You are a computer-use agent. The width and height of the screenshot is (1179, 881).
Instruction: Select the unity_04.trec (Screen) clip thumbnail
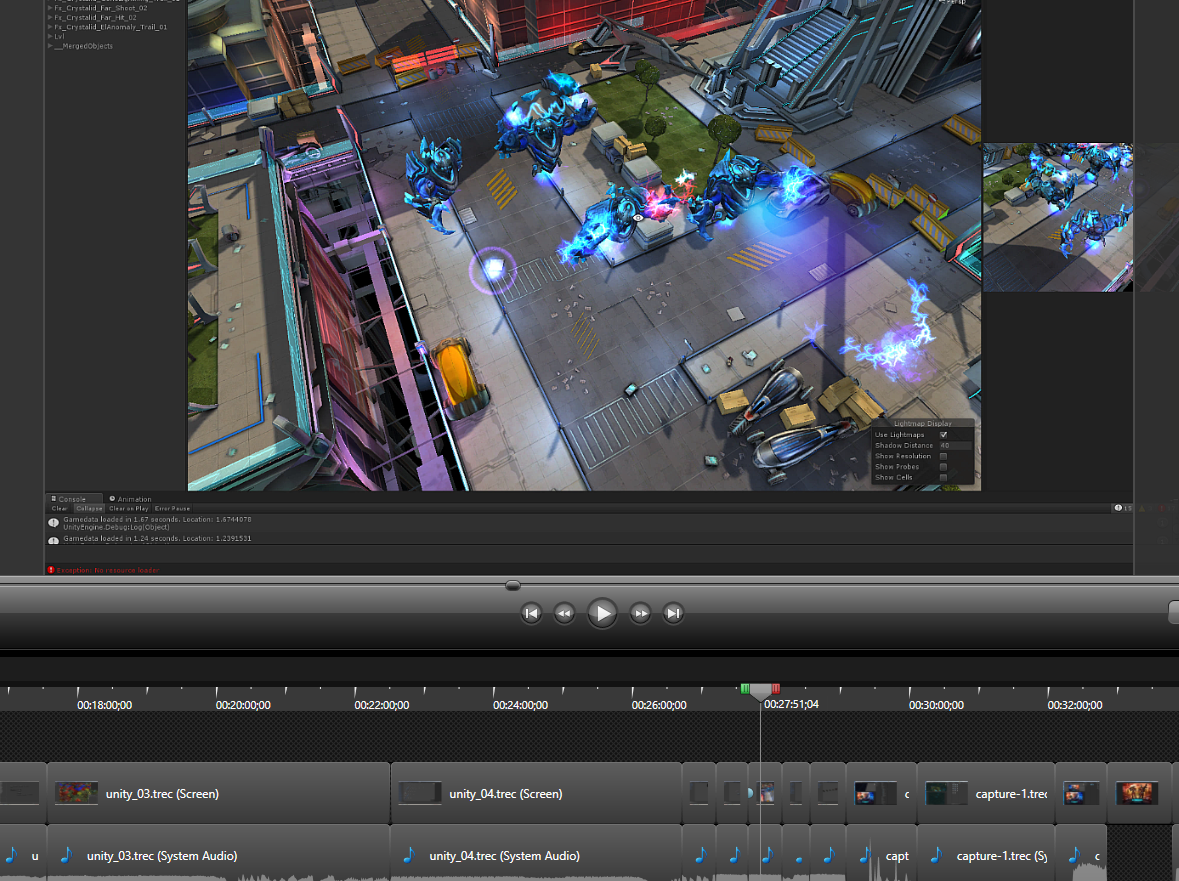[420, 794]
